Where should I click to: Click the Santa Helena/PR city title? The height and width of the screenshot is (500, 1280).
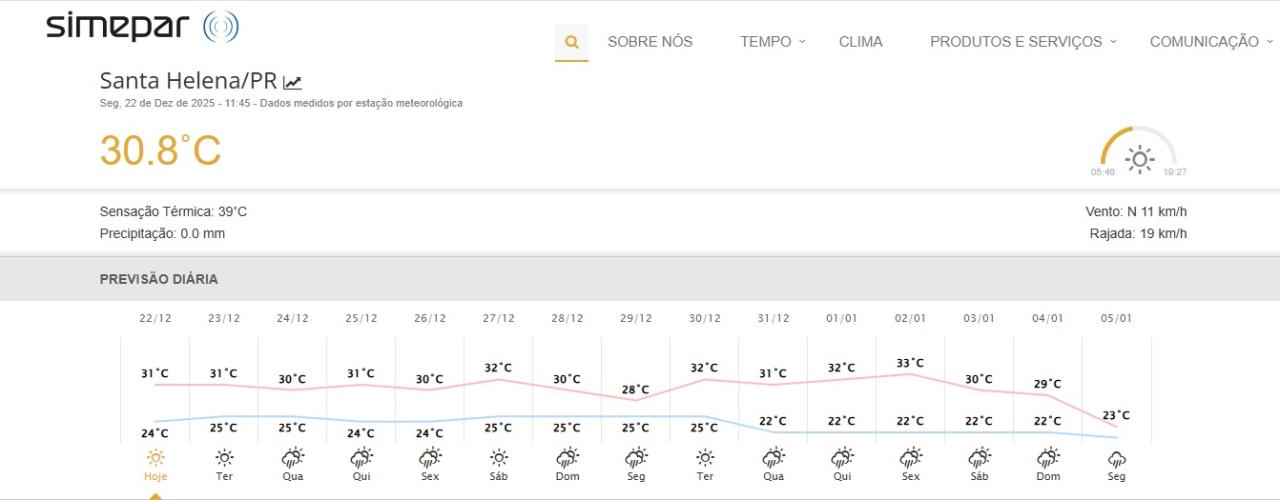coord(188,81)
